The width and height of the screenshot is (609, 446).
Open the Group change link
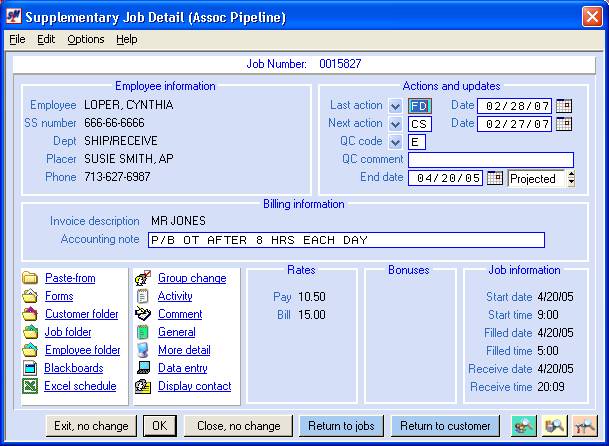[192, 278]
